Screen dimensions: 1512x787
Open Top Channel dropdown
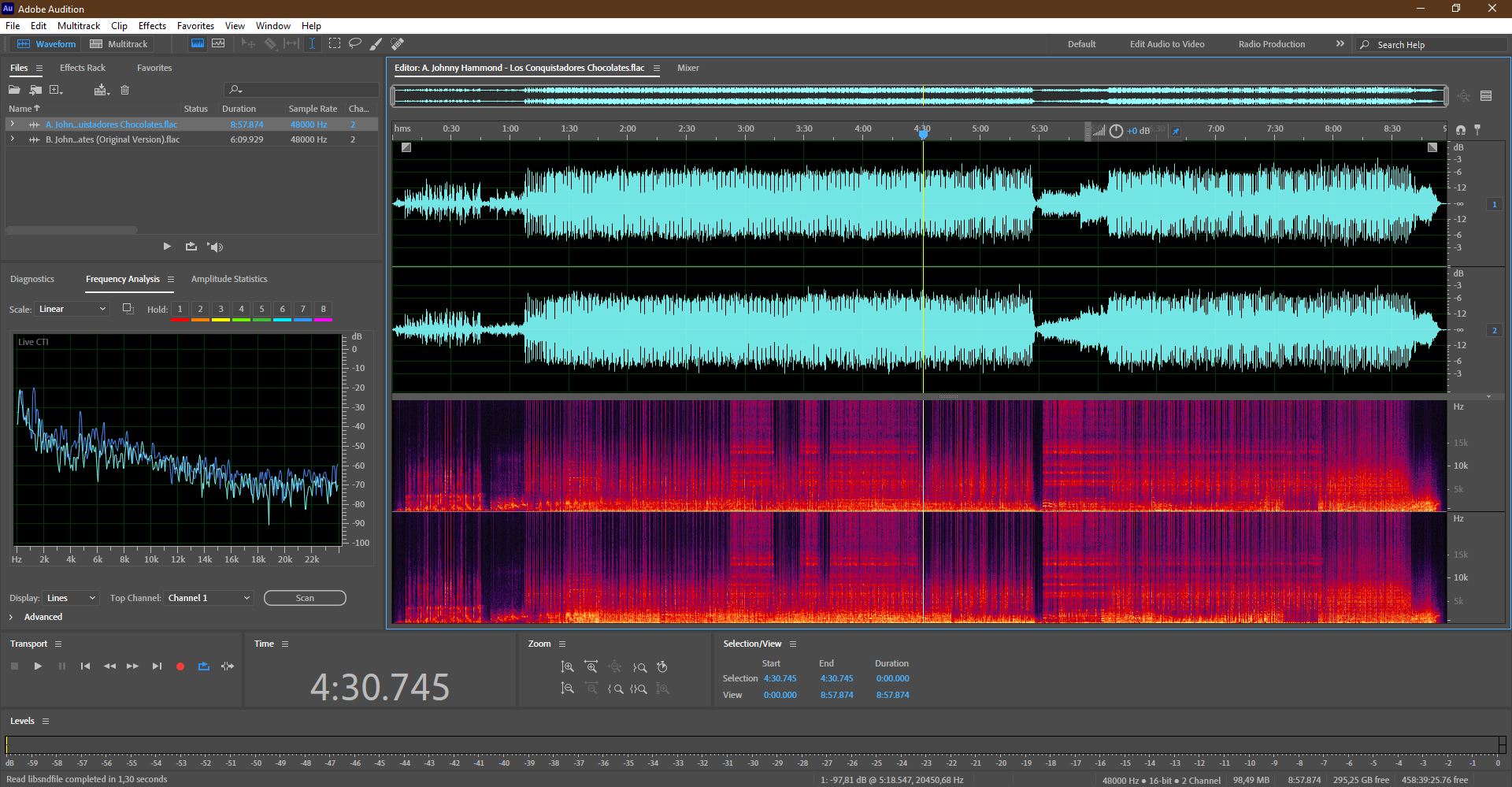coord(209,598)
